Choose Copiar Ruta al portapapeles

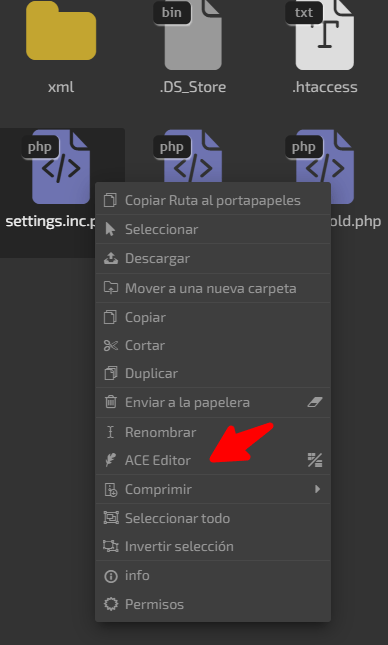coord(213,200)
